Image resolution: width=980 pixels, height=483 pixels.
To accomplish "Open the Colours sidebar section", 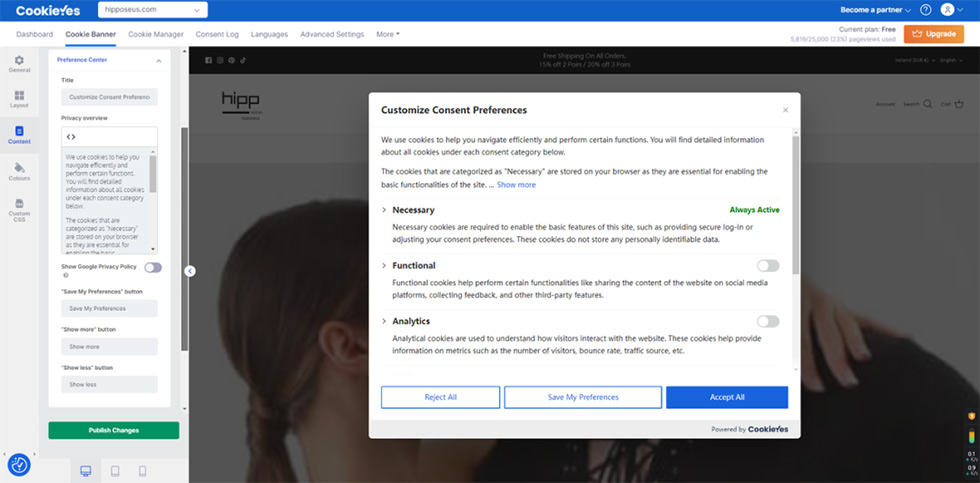I will tap(19, 172).
